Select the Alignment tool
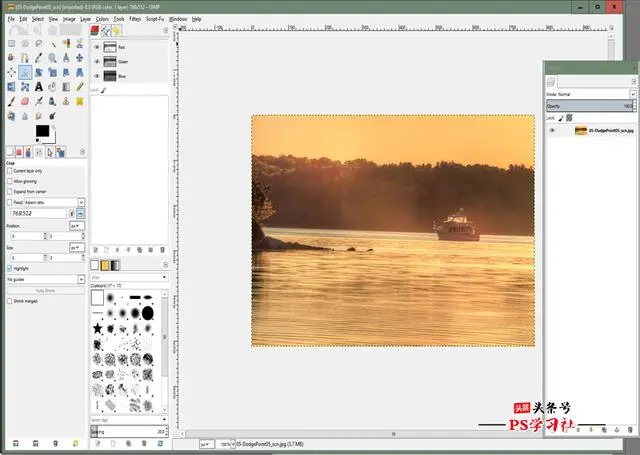 click(x=11, y=73)
